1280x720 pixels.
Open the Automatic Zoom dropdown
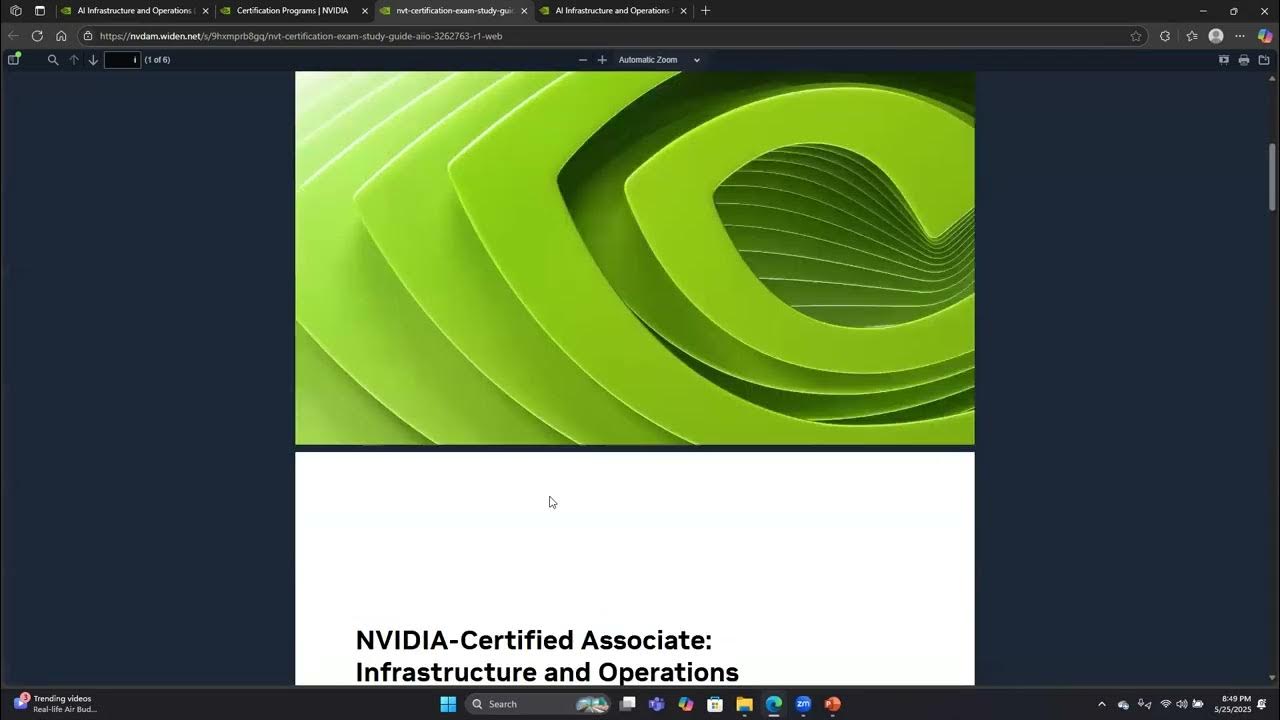click(659, 60)
